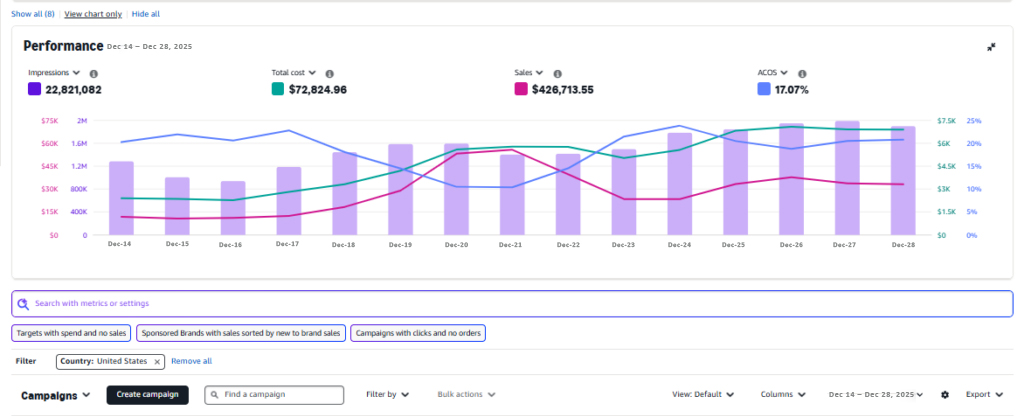Screen dimensions: 1024x416
Task: Click the info icon beside ACOS
Action: pyautogui.click(x=802, y=73)
